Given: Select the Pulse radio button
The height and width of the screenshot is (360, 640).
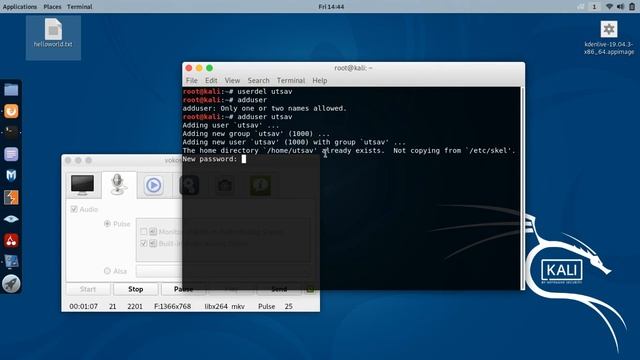Looking at the screenshot, I should [107, 224].
